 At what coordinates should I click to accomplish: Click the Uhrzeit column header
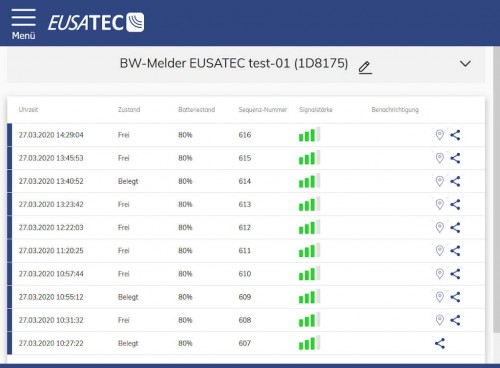point(29,110)
